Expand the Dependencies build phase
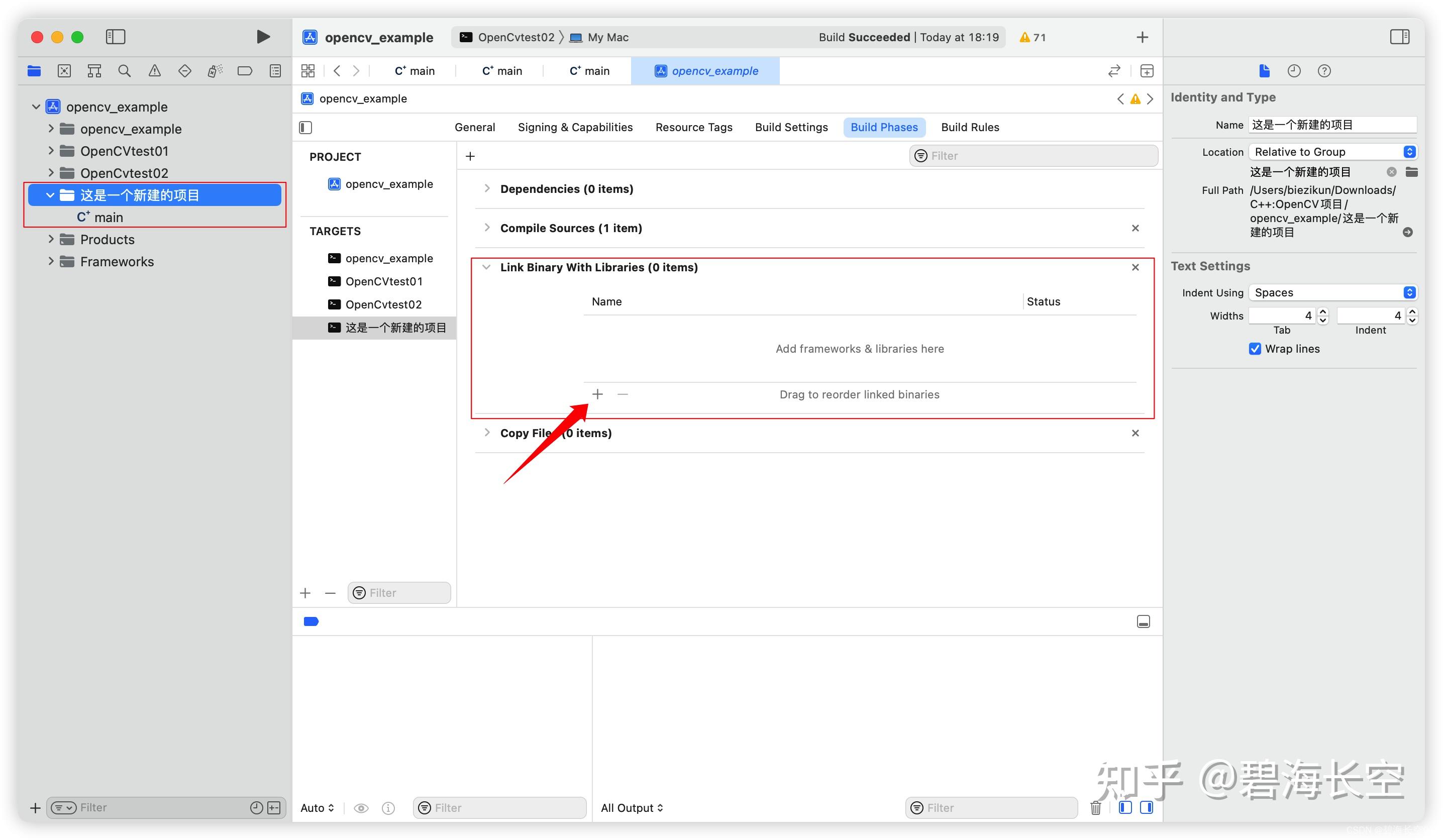The height and width of the screenshot is (840, 1443). point(487,188)
